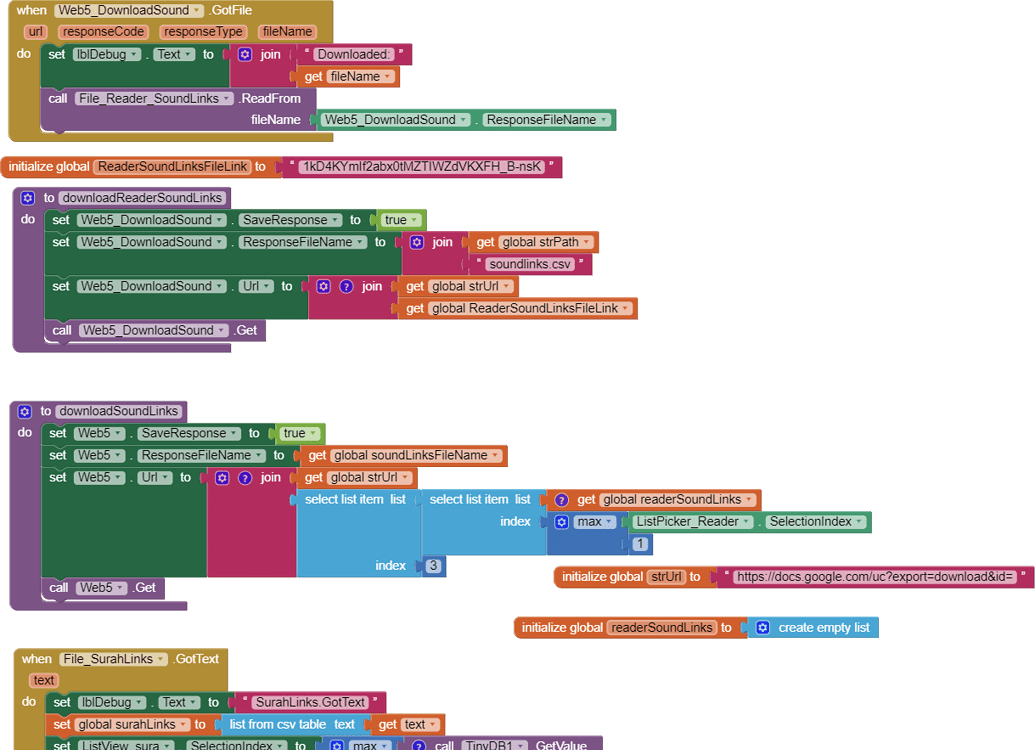
Task: Click question mark comment on Web5 Url join
Action: pos(245,477)
